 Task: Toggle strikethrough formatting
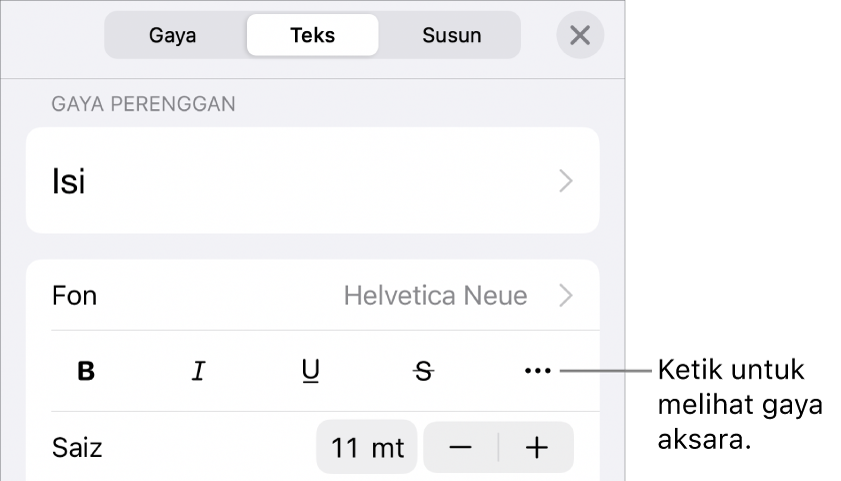(424, 371)
